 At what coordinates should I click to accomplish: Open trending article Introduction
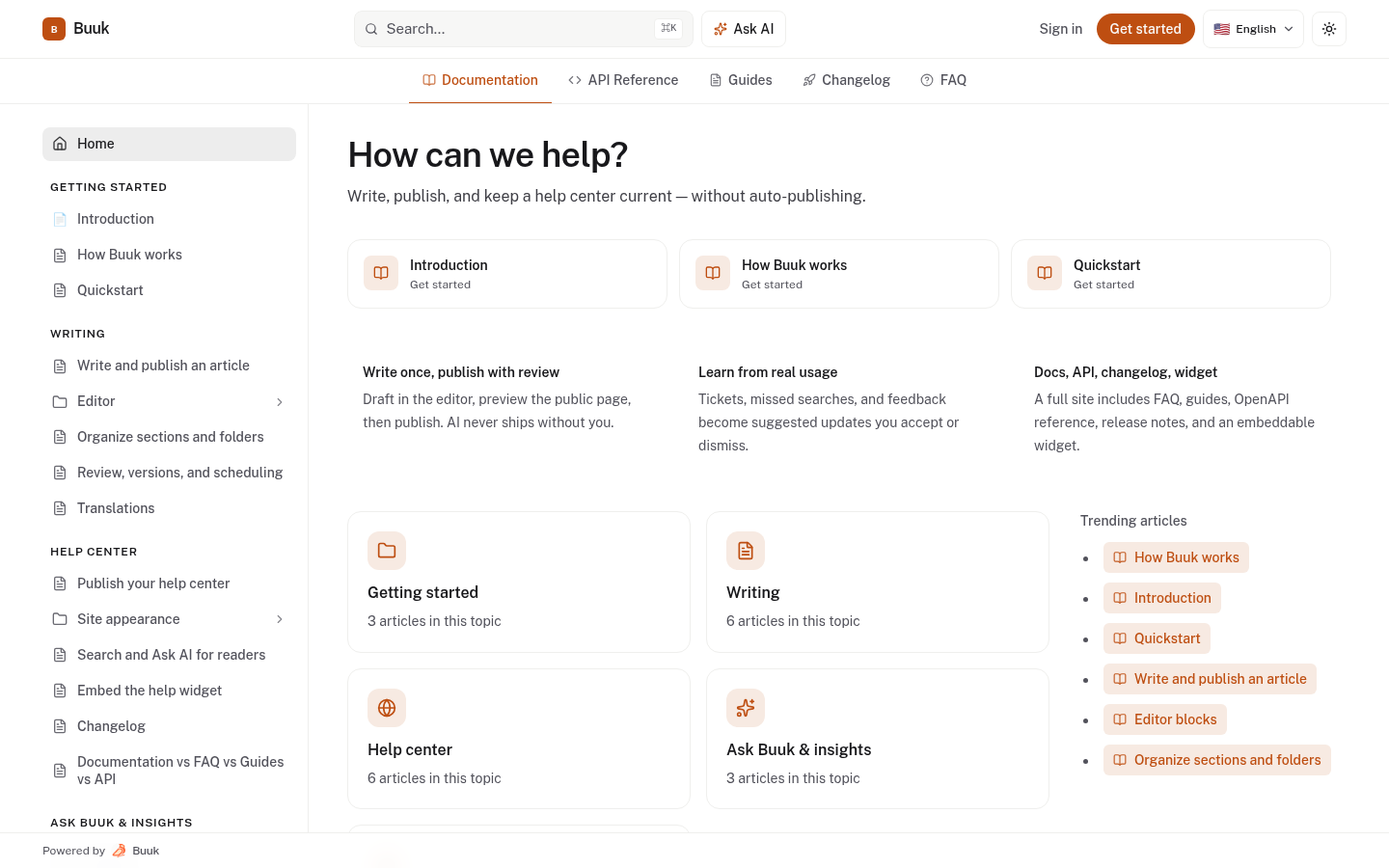click(x=1162, y=598)
